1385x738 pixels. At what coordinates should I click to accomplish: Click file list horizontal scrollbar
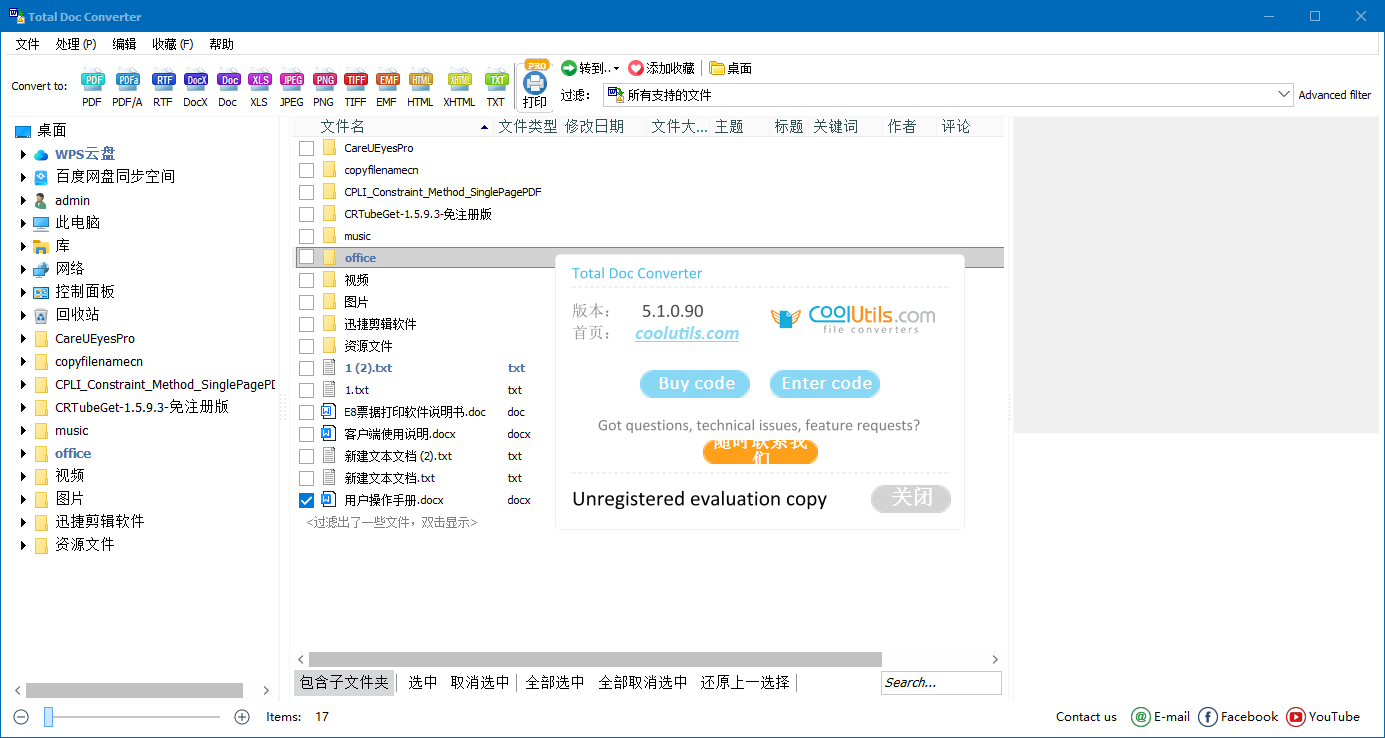tap(595, 659)
